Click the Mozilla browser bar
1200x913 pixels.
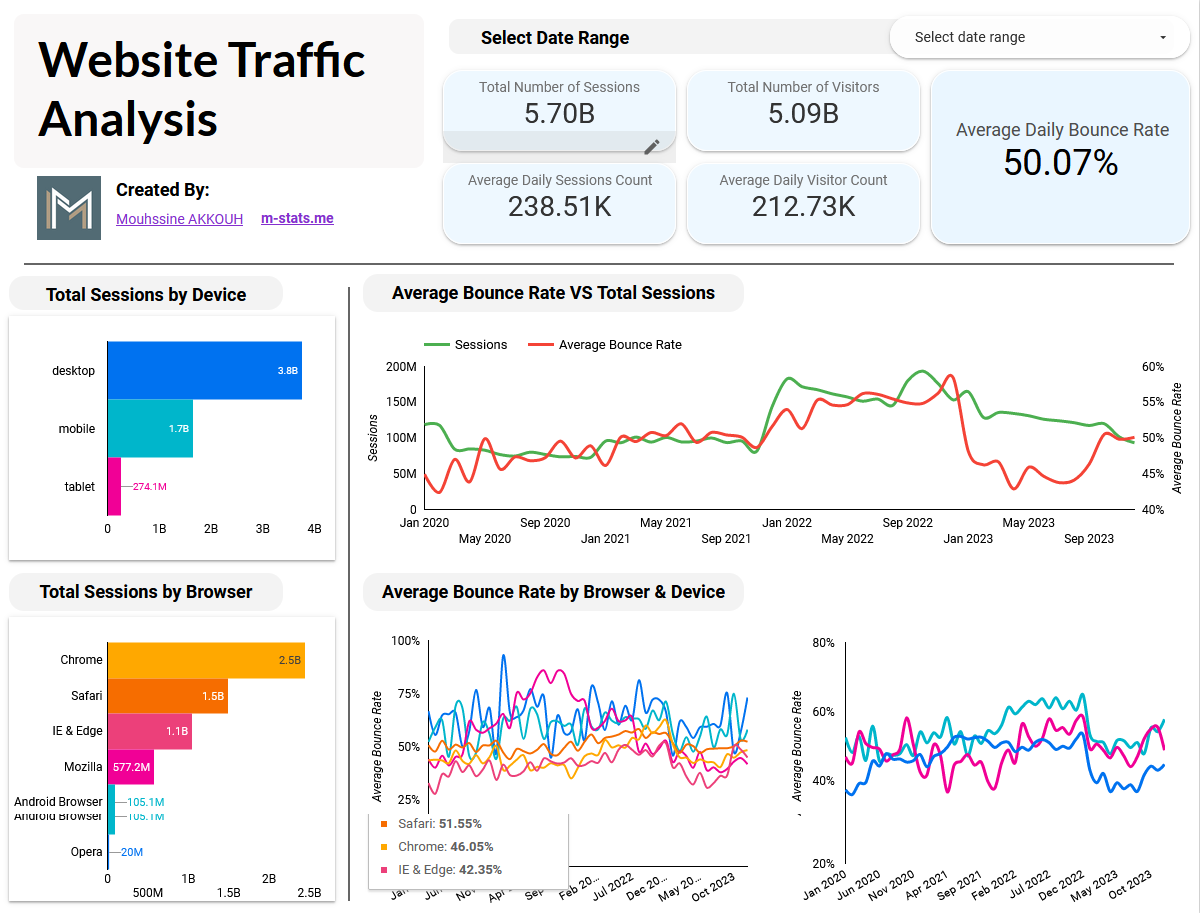pos(130,767)
